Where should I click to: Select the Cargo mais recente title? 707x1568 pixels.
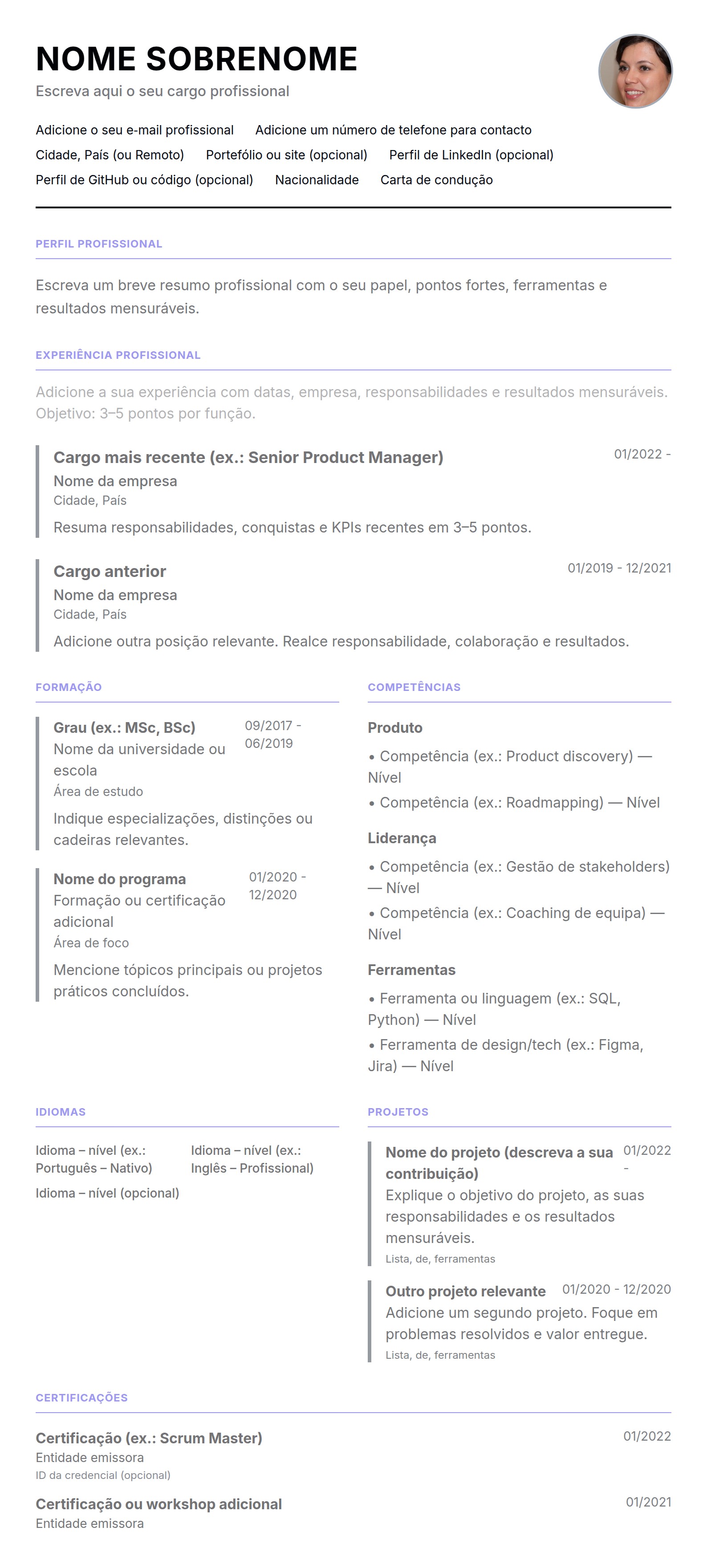[248, 458]
